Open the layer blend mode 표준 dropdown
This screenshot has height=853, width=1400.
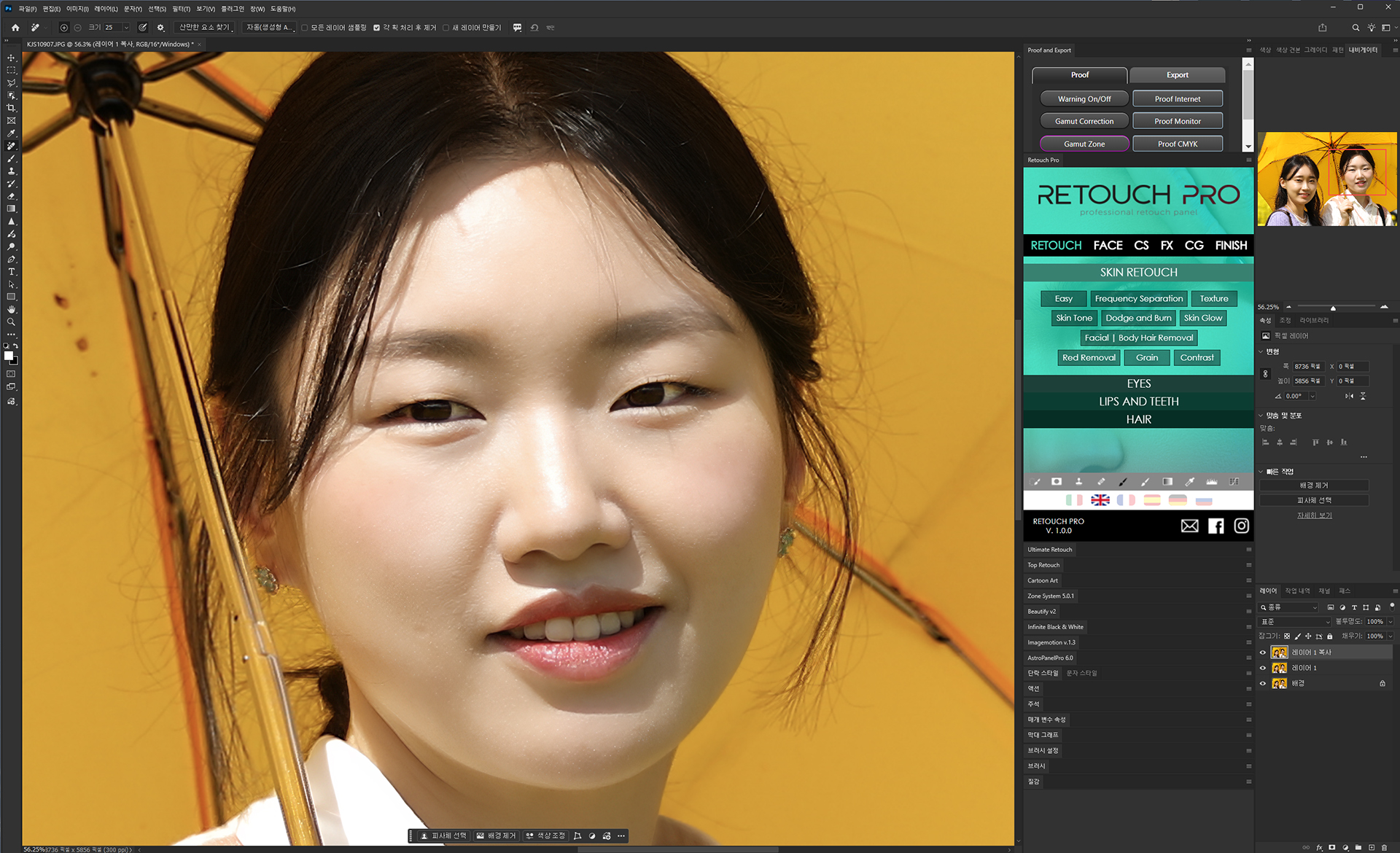click(x=1295, y=622)
